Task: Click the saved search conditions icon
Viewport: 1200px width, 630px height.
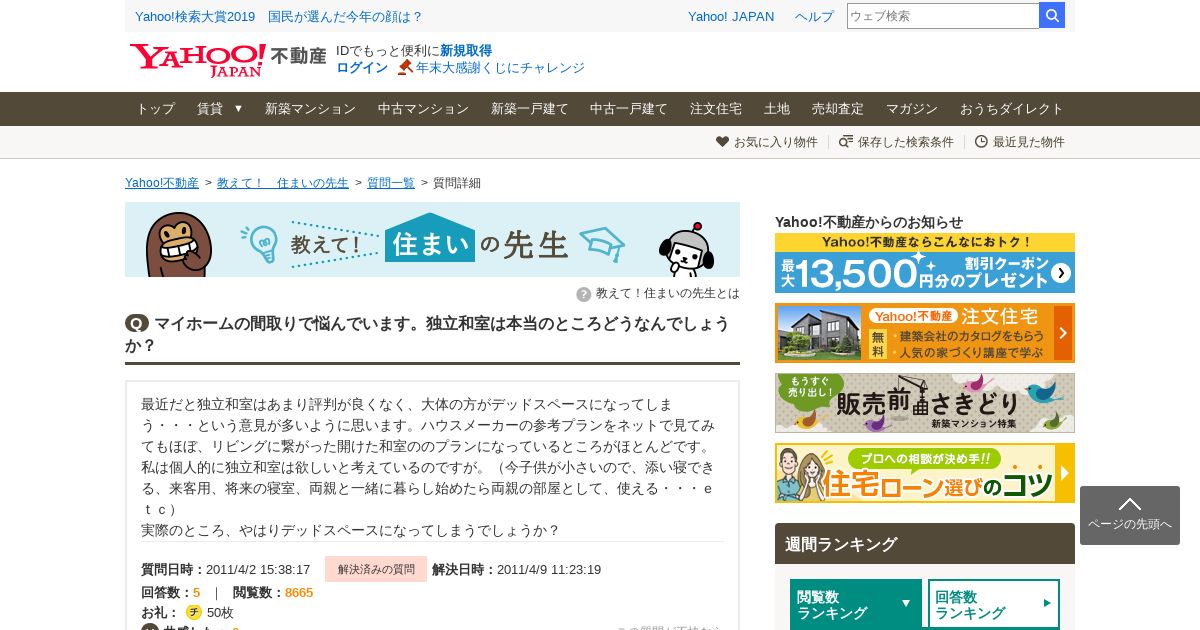Action: [x=846, y=142]
